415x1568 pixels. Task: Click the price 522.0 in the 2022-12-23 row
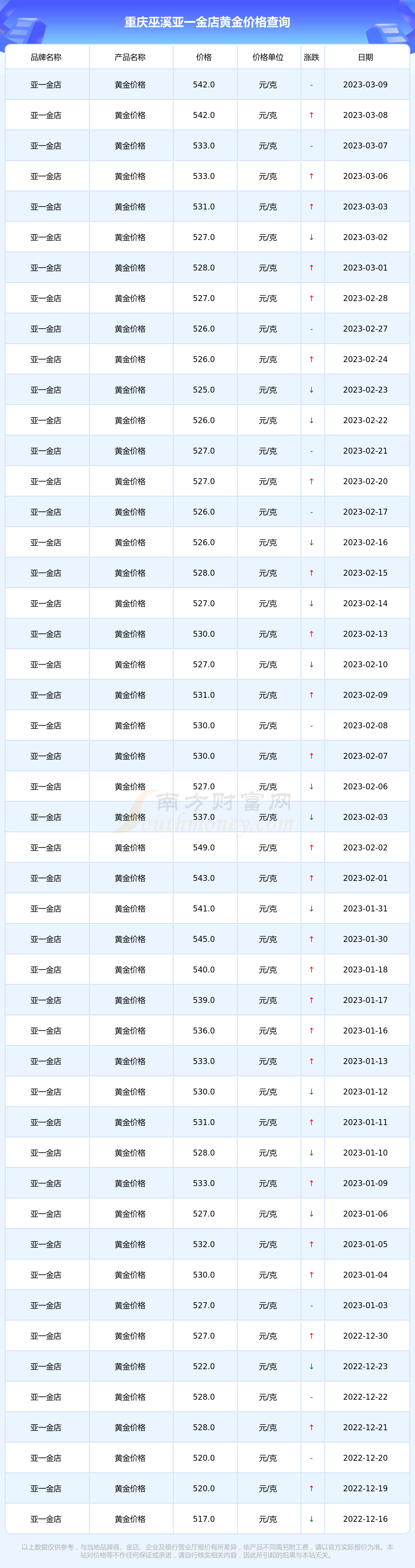(204, 1367)
